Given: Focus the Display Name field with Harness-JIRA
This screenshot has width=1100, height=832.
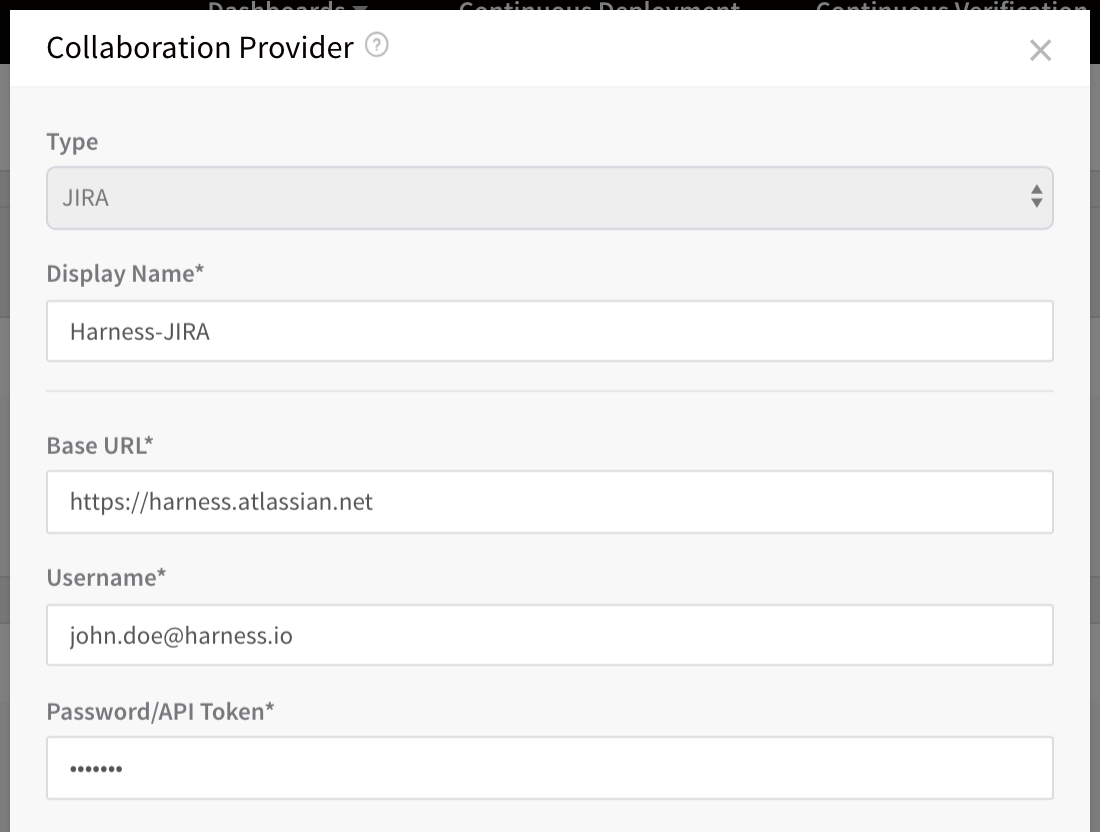Looking at the screenshot, I should pyautogui.click(x=549, y=331).
